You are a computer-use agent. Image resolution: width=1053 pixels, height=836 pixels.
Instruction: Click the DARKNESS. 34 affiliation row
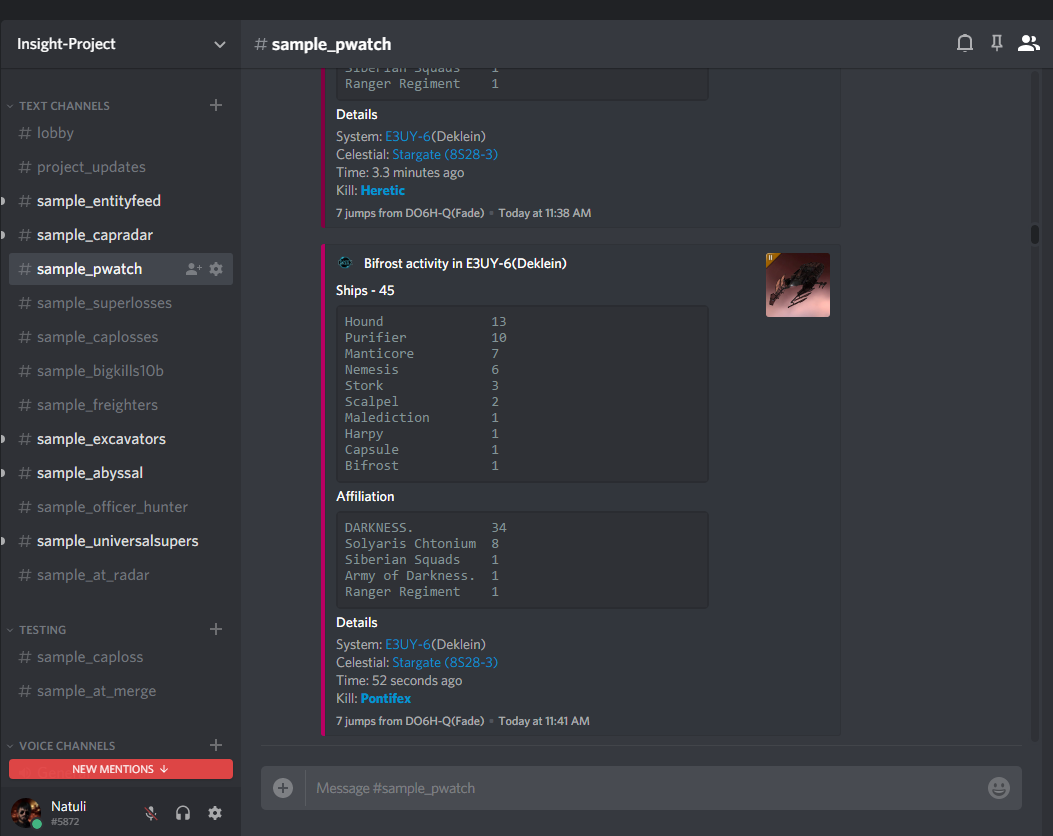pyautogui.click(x=425, y=528)
